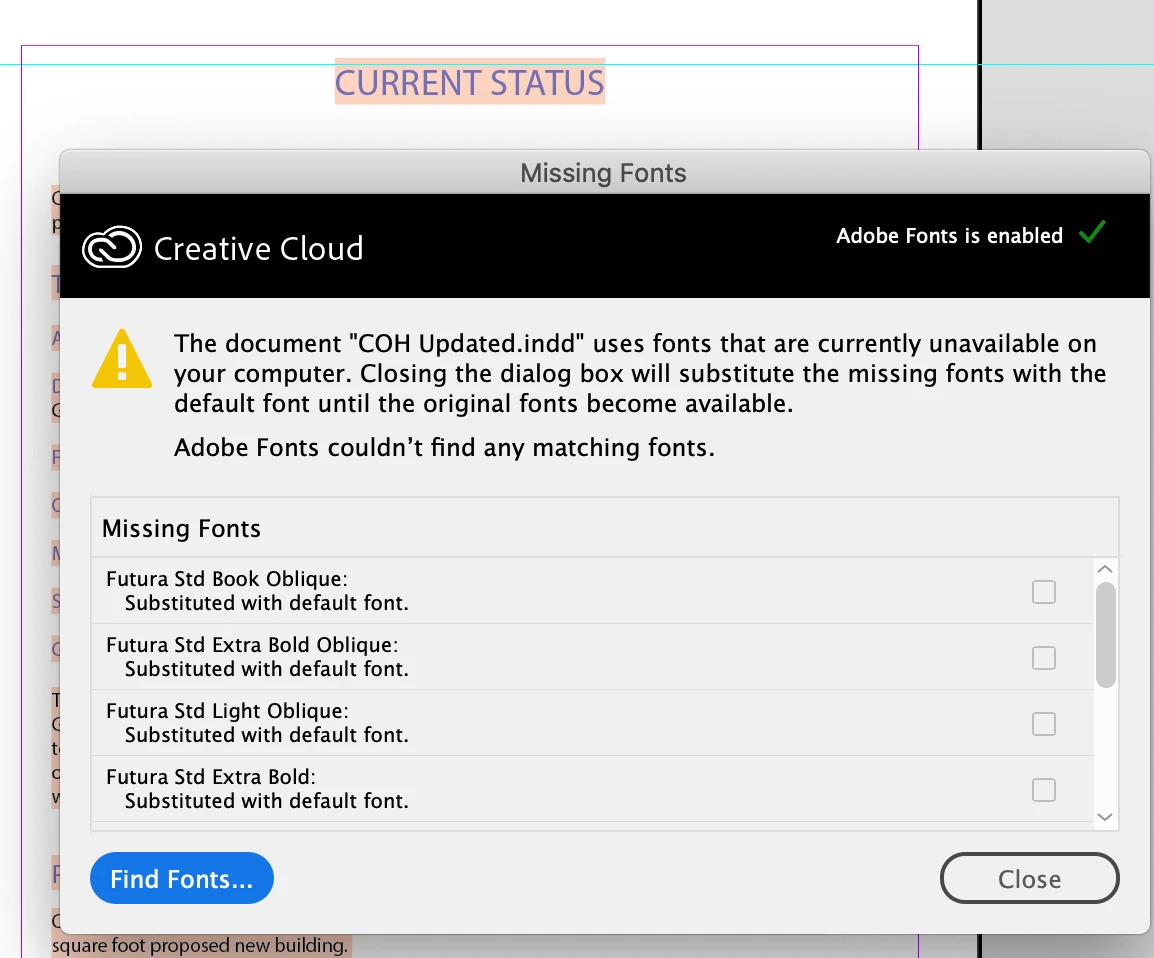Click the missing fonts list scrollbar thumb

point(1105,634)
